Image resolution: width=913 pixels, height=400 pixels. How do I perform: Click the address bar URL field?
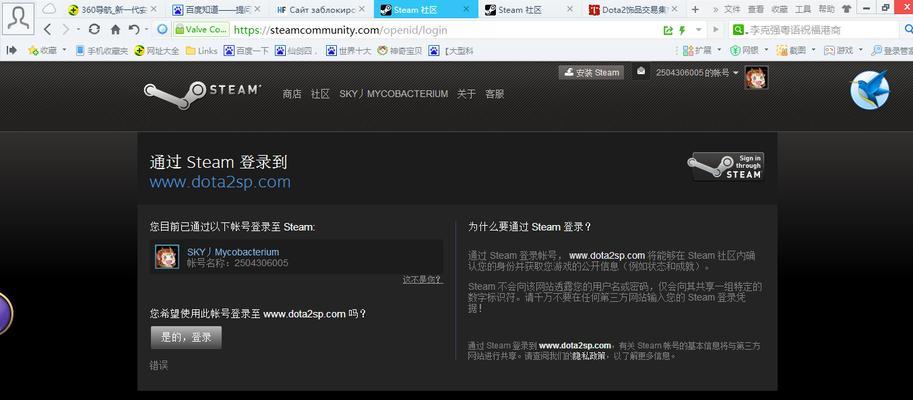(445, 30)
